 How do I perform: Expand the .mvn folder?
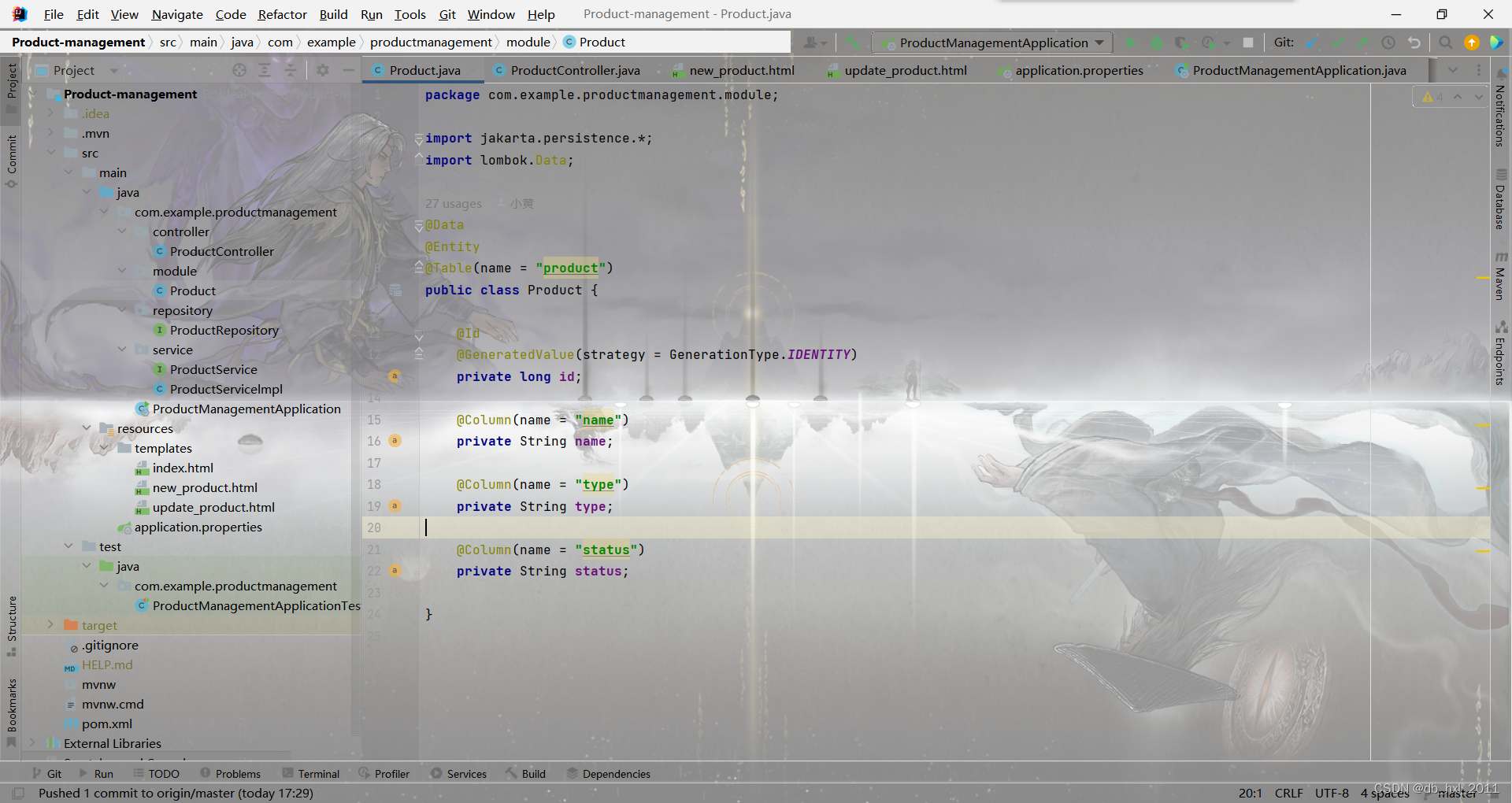(x=51, y=133)
